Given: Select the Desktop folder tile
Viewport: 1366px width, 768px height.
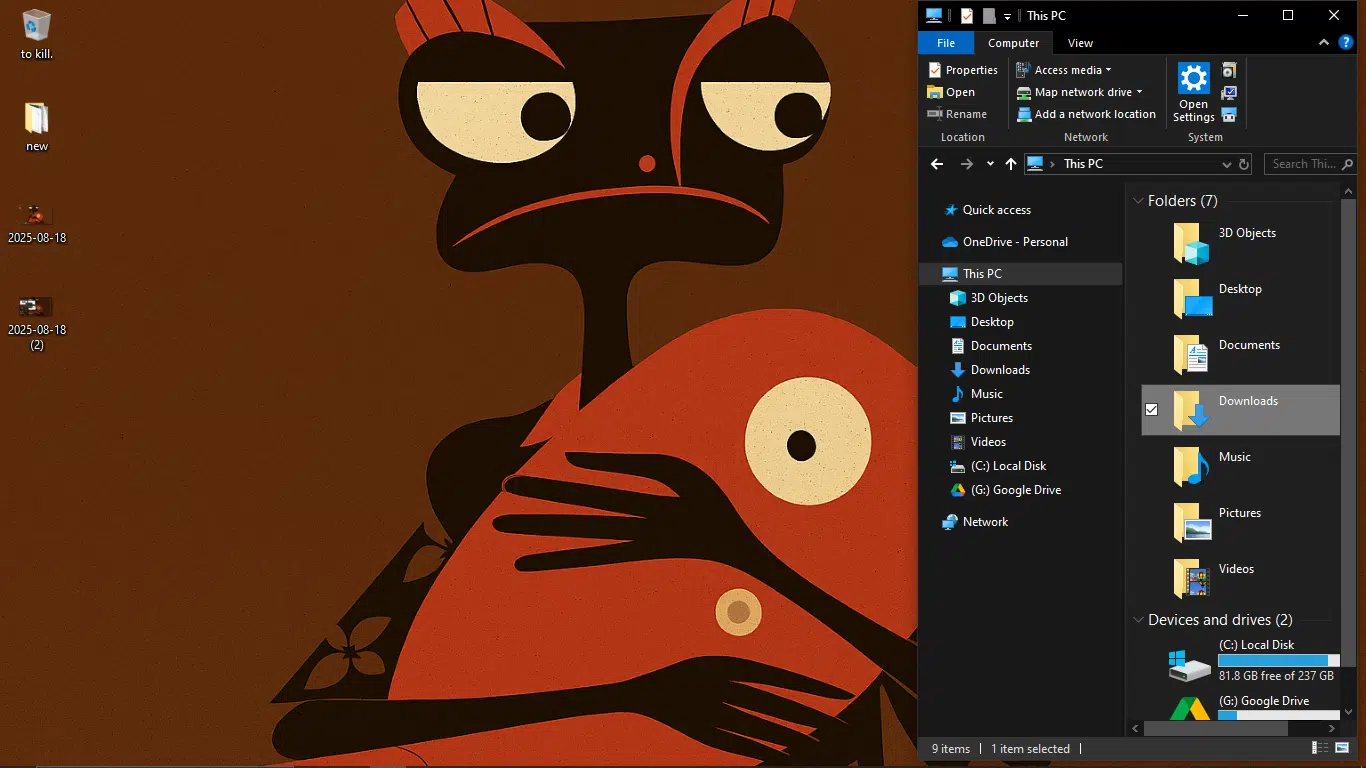Looking at the screenshot, I should coord(1240,298).
